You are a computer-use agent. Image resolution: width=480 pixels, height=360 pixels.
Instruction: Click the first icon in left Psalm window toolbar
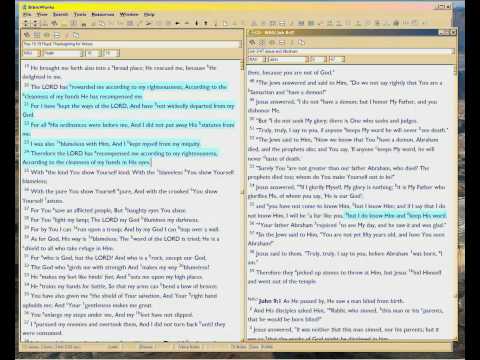pos(27,35)
